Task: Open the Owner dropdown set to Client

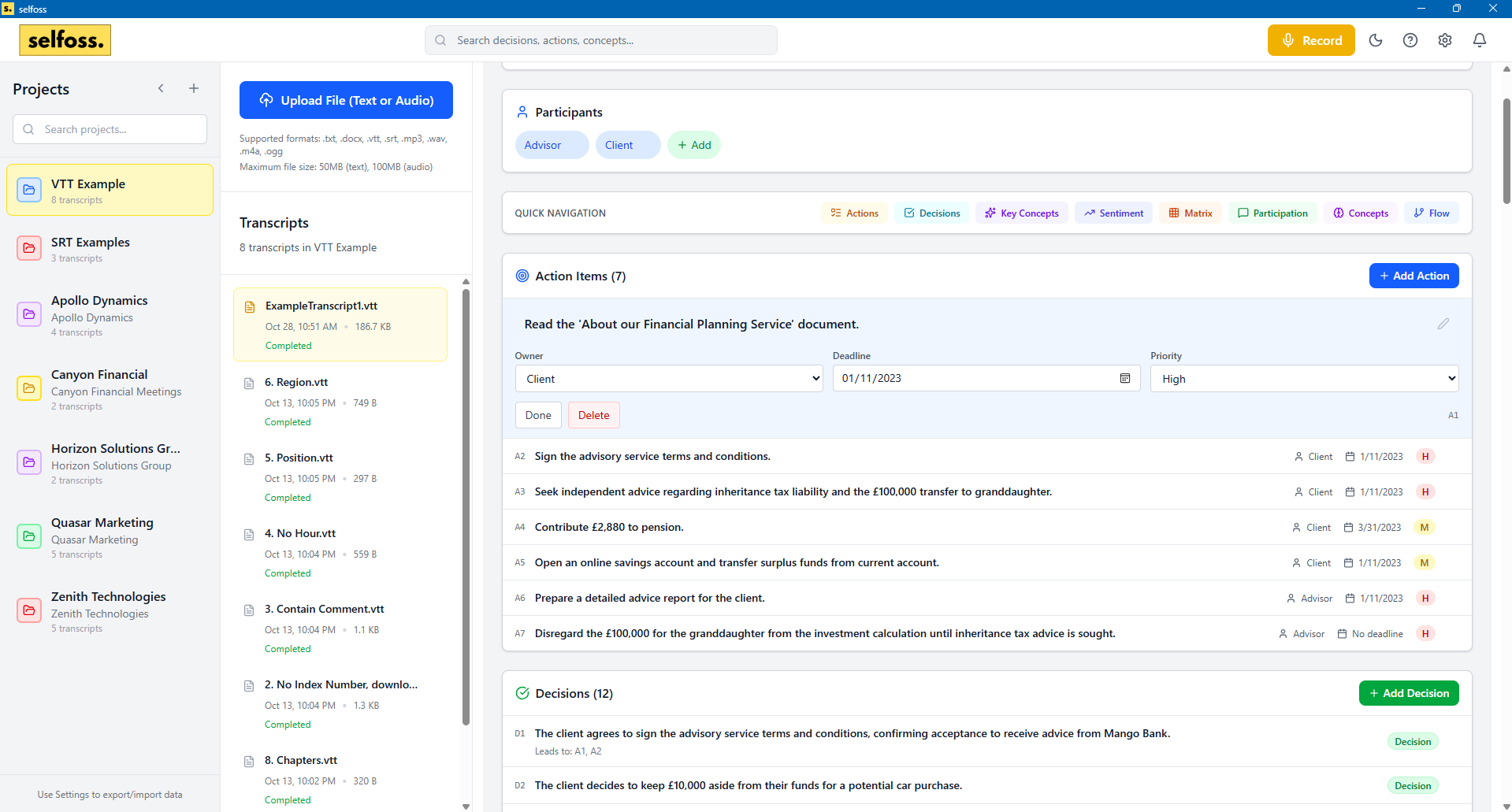Action: pos(669,379)
